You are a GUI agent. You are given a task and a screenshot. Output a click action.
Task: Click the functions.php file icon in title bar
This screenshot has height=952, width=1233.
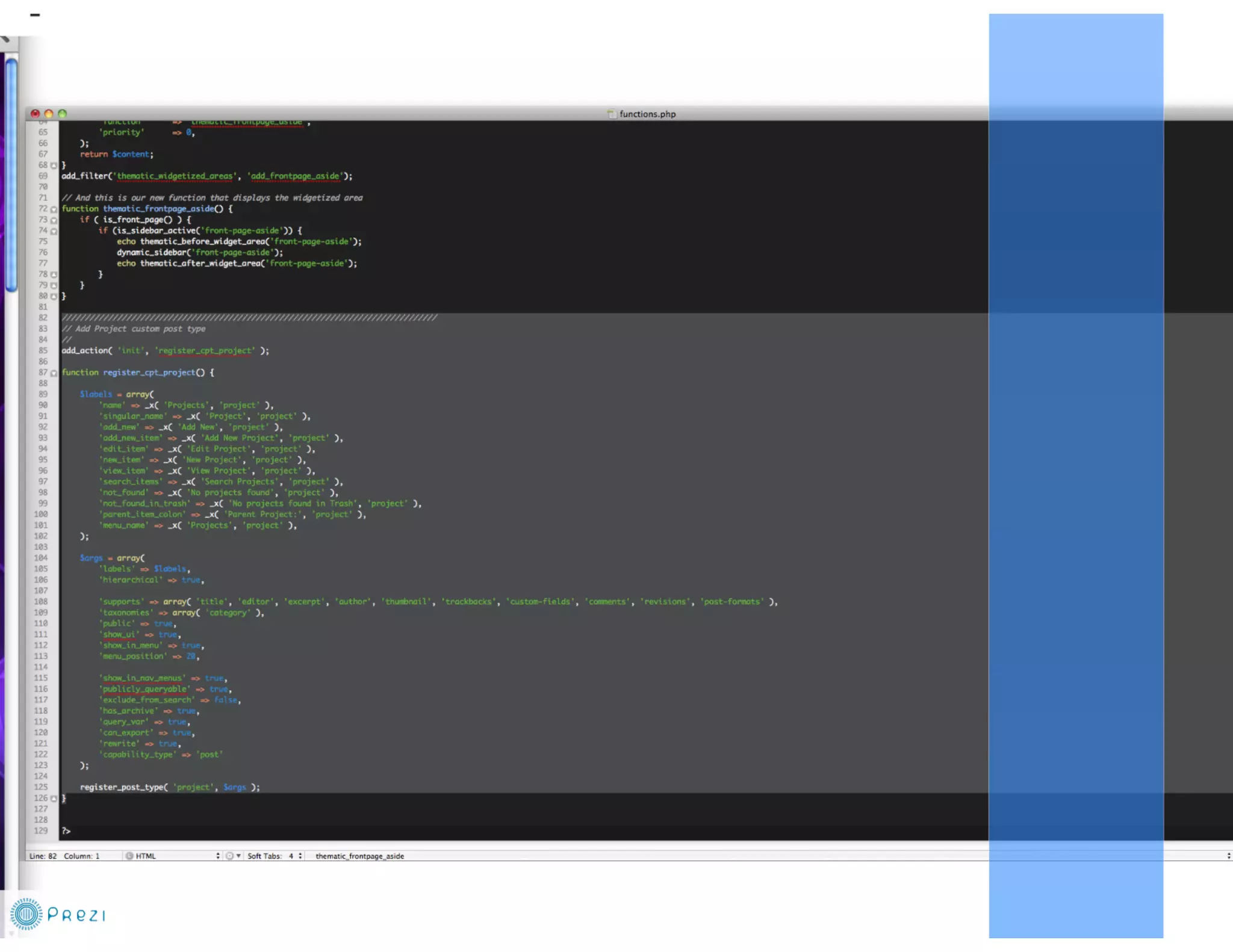point(612,114)
